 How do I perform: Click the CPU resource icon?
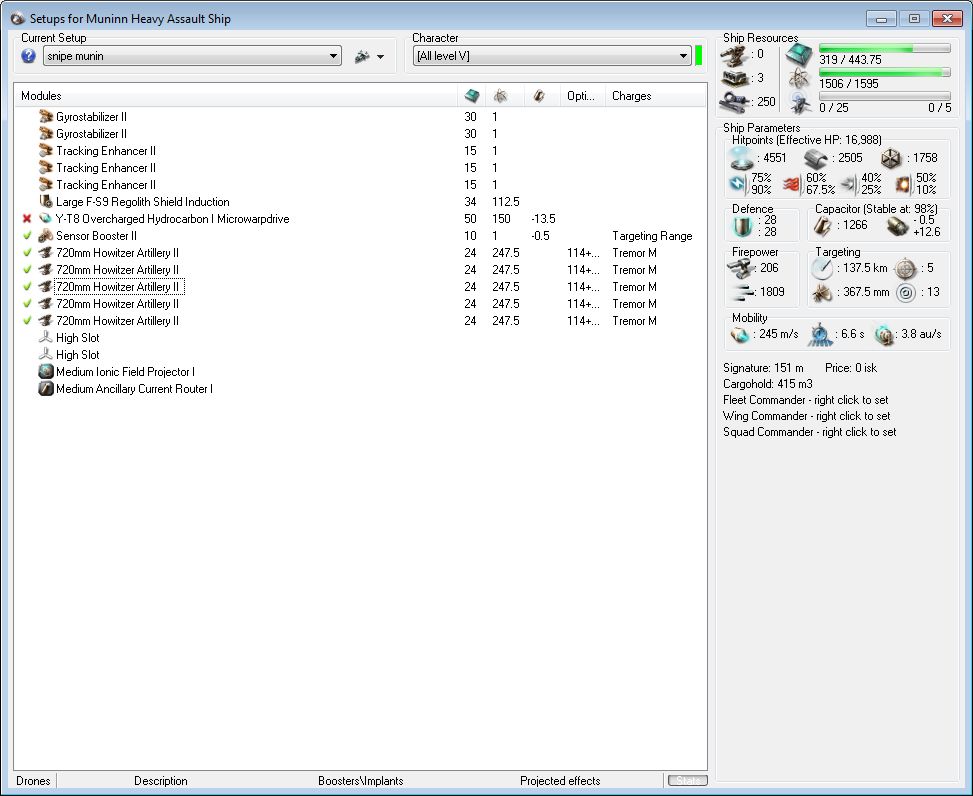[x=799, y=56]
